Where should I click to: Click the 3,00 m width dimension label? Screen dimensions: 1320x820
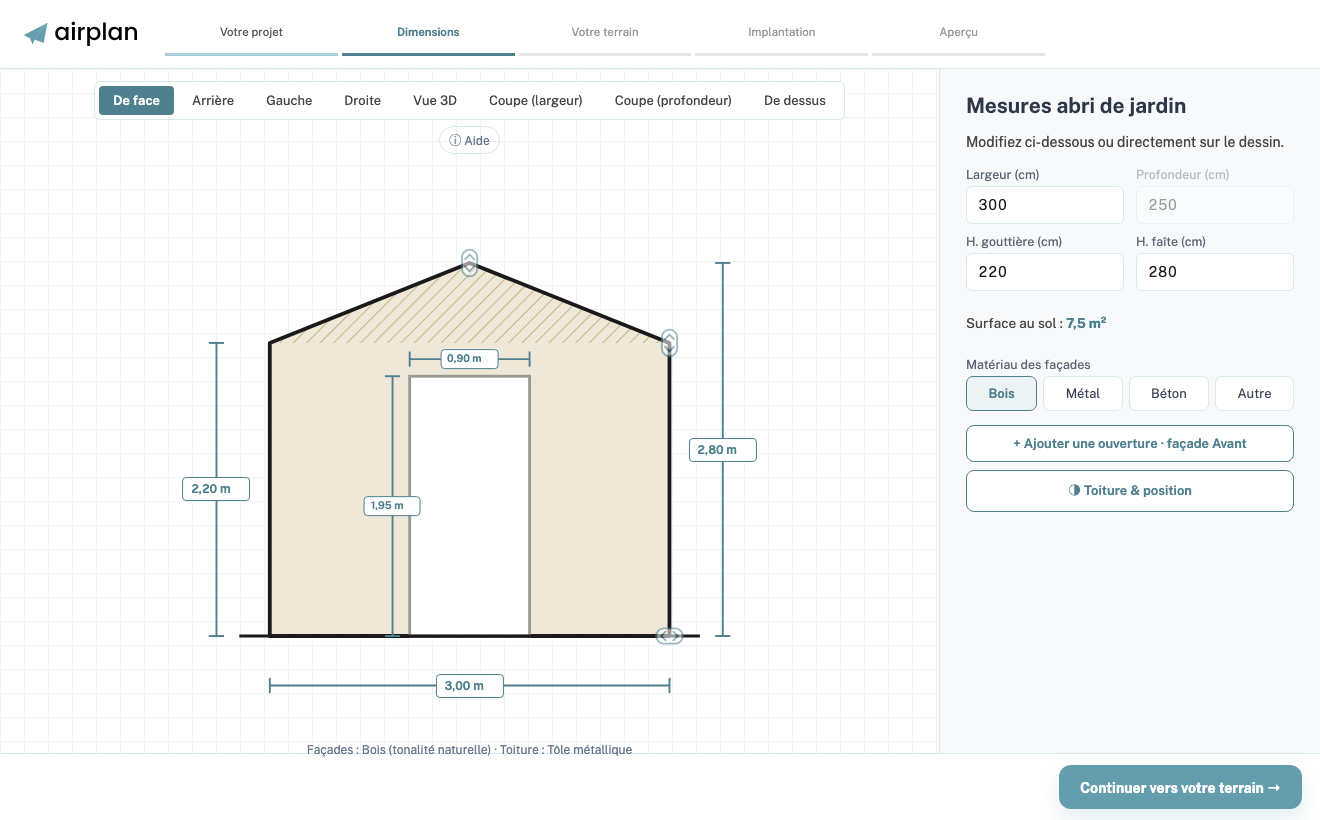[x=469, y=686]
